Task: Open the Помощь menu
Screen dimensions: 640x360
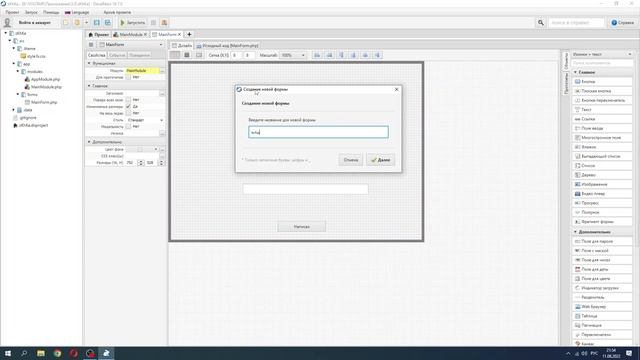Action: (x=51, y=12)
